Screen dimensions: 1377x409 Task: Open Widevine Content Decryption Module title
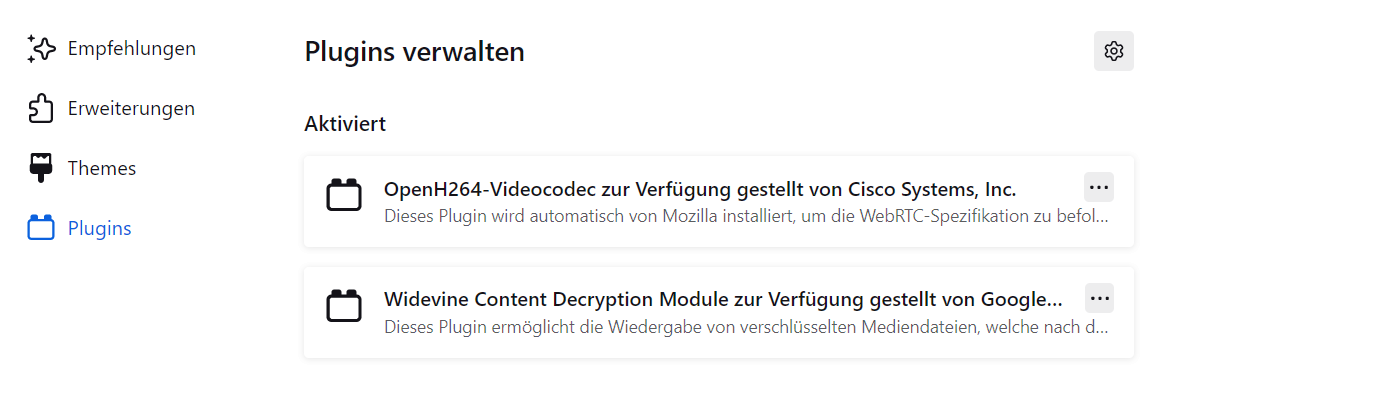pyautogui.click(x=722, y=300)
